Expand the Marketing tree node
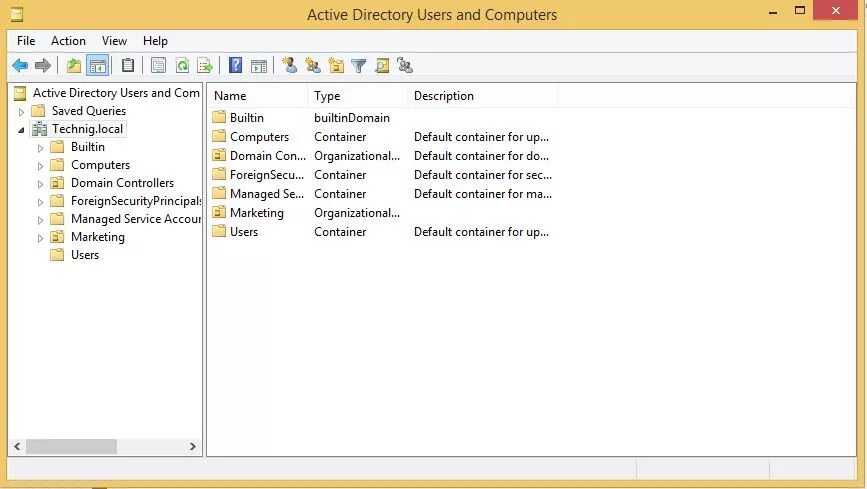This screenshot has width=867, height=489. coord(40,238)
